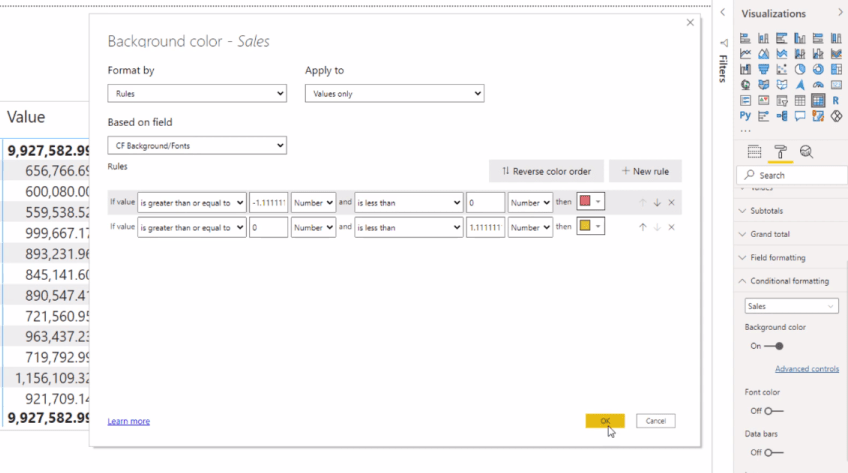Turn off the Background color toggle
The width and height of the screenshot is (848, 473).
pos(774,346)
